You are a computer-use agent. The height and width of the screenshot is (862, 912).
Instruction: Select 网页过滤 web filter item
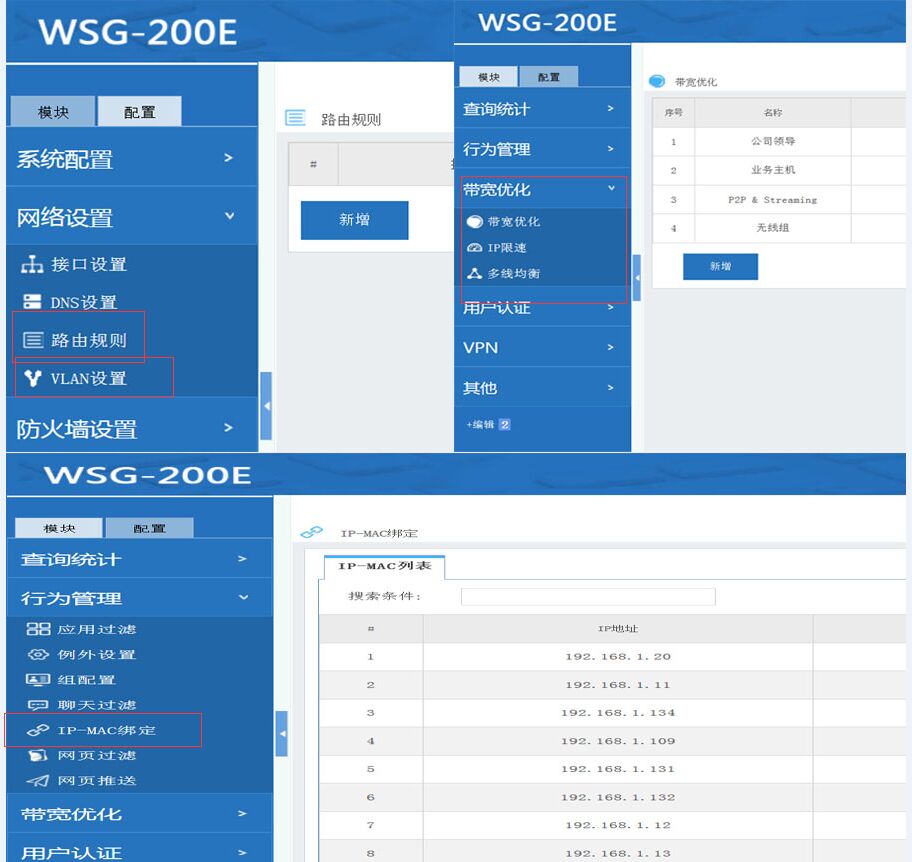96,756
